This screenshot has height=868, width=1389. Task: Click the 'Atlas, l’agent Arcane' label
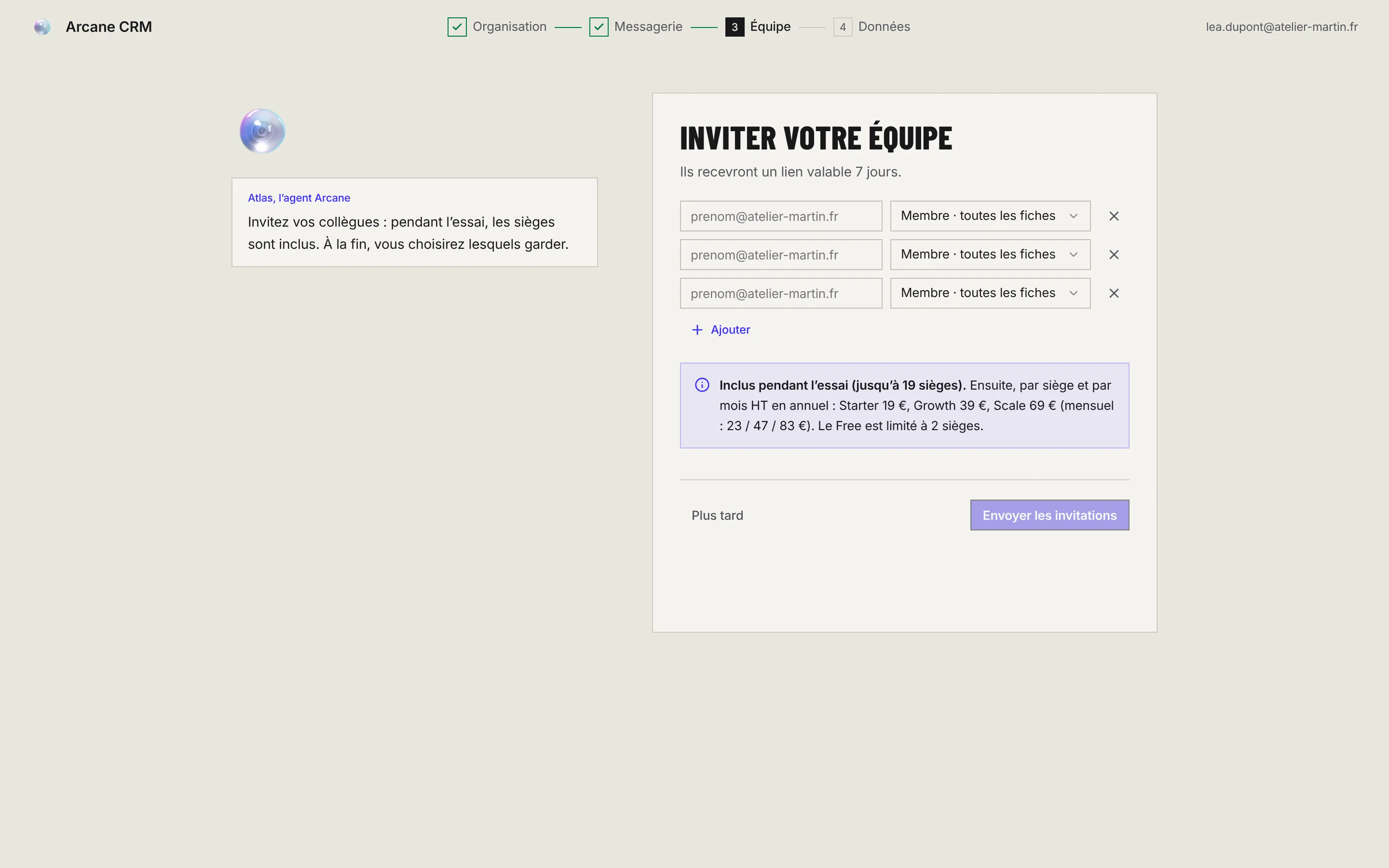[x=299, y=198]
